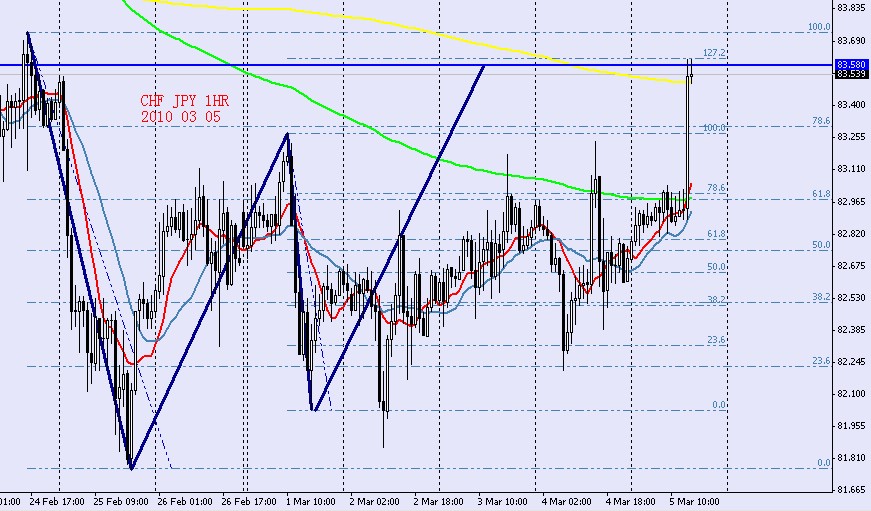Click the 81.810 price axis value
Screen dimensions: 871x511
852,458
